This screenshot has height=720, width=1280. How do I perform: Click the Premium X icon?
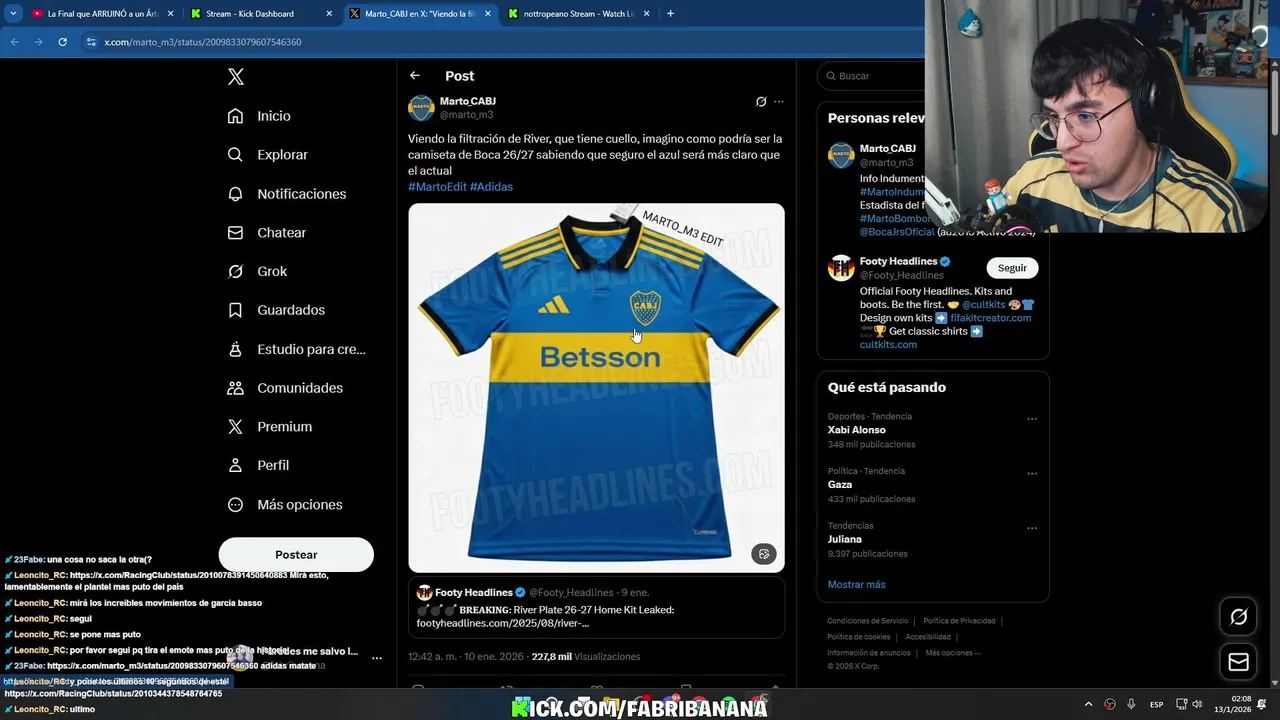pos(235,427)
